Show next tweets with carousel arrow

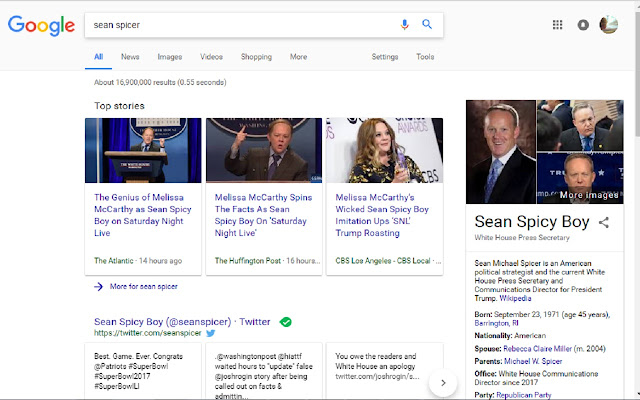pos(443,383)
